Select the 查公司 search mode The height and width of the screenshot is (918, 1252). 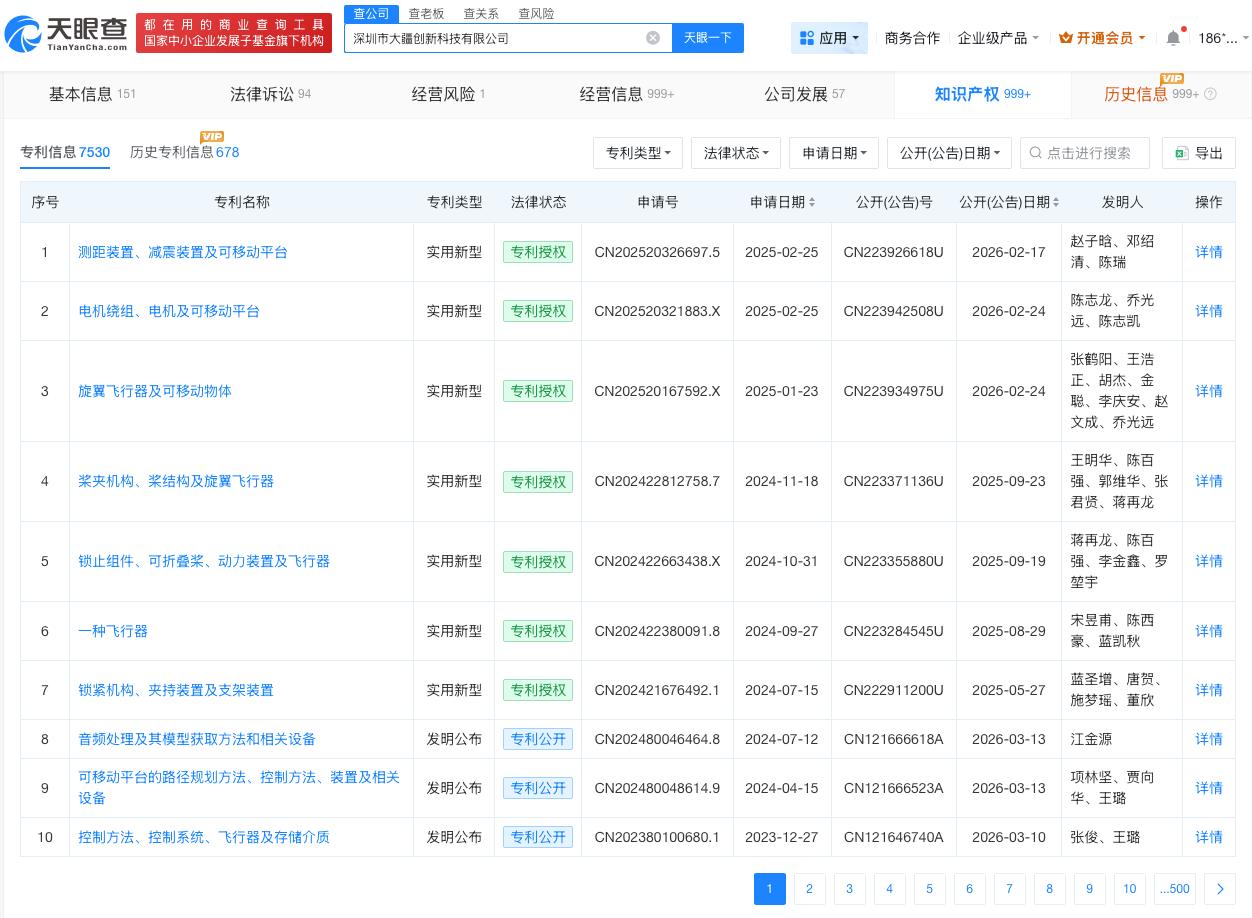tap(371, 13)
